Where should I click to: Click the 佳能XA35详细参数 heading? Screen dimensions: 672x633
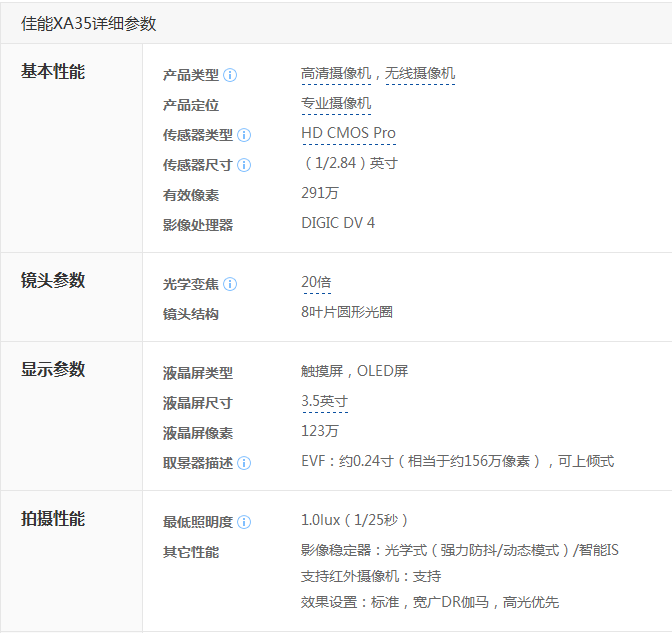(x=89, y=24)
